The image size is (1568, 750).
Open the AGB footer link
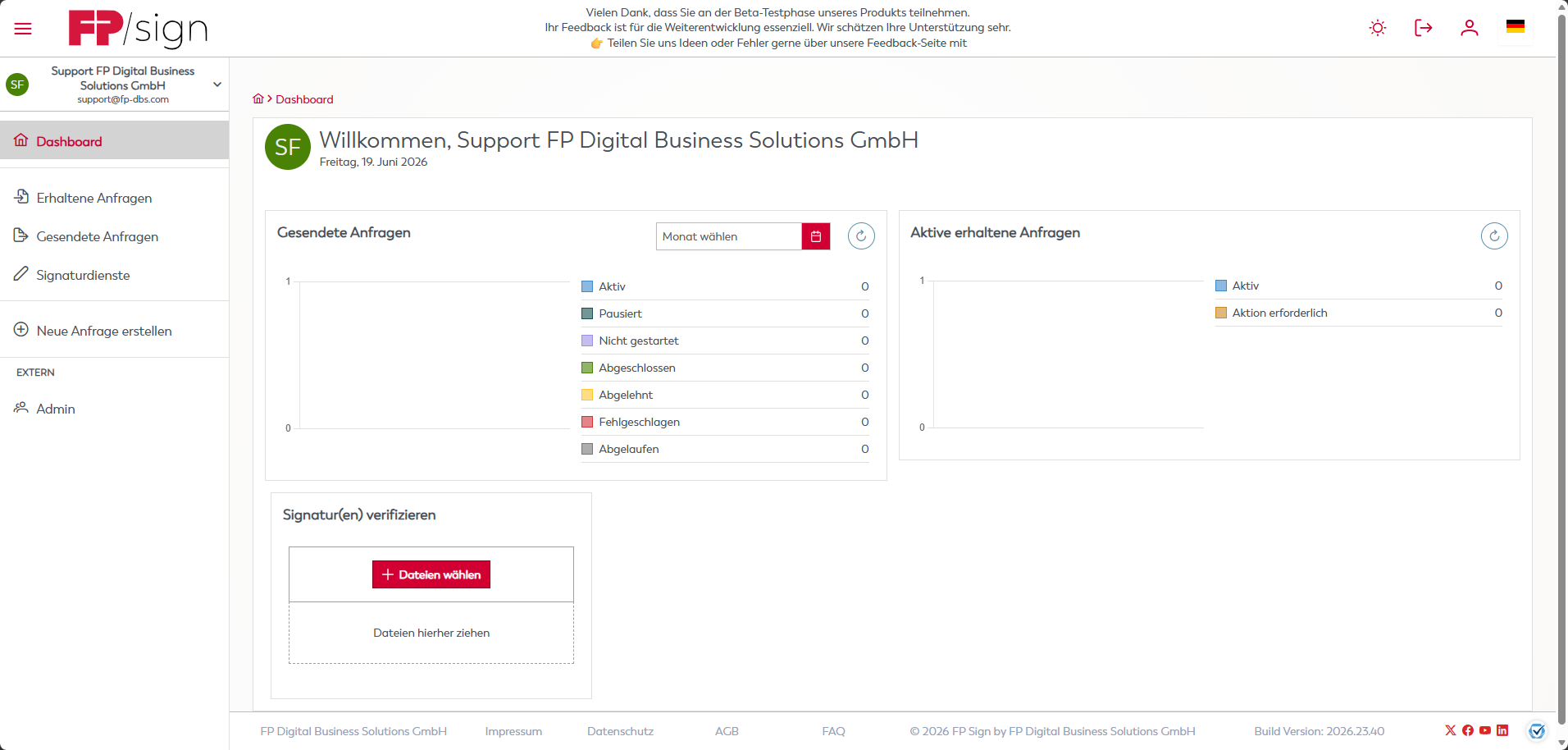coord(727,731)
